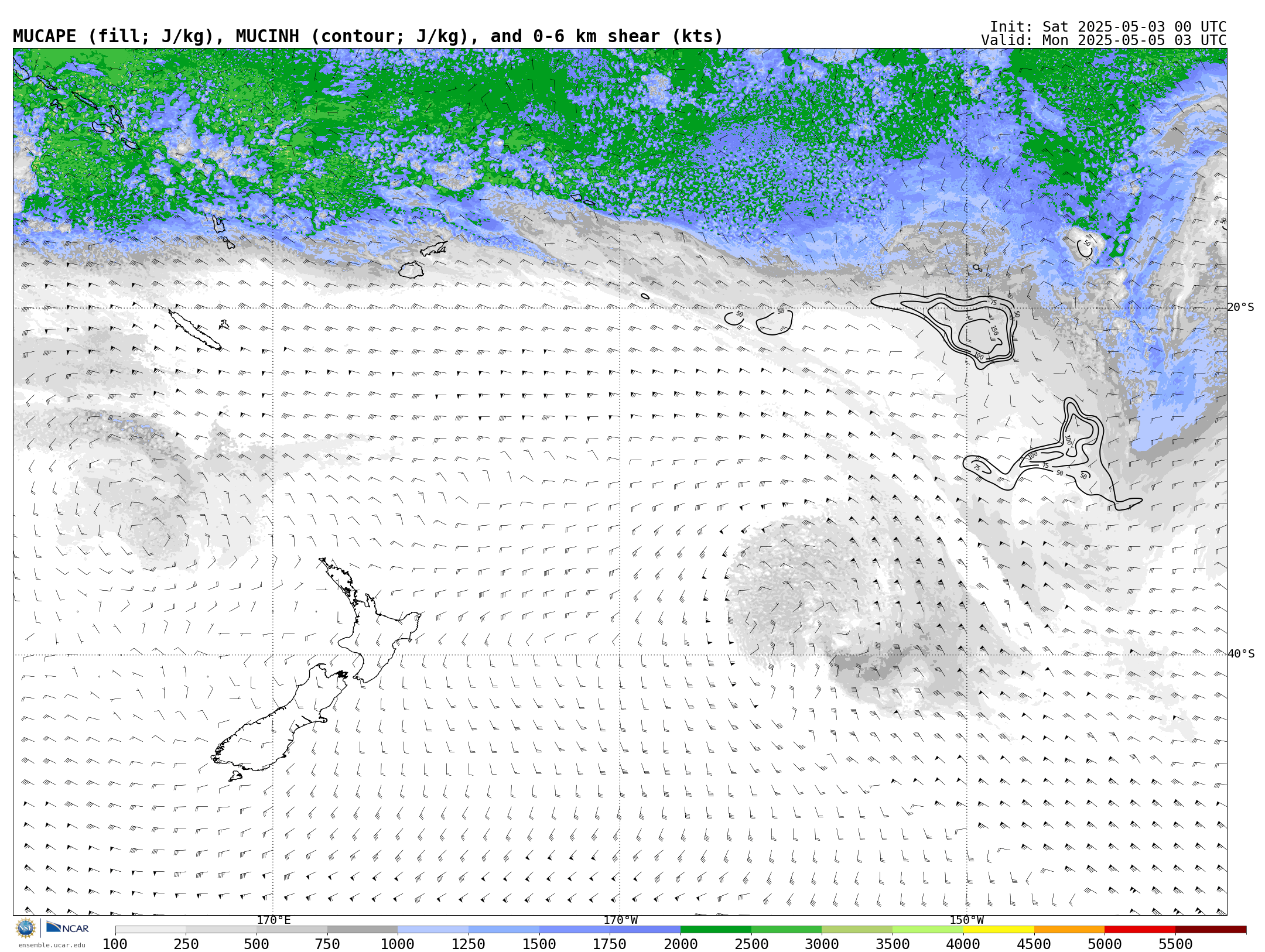
Task: Click the NSF logo icon
Action: [26, 928]
